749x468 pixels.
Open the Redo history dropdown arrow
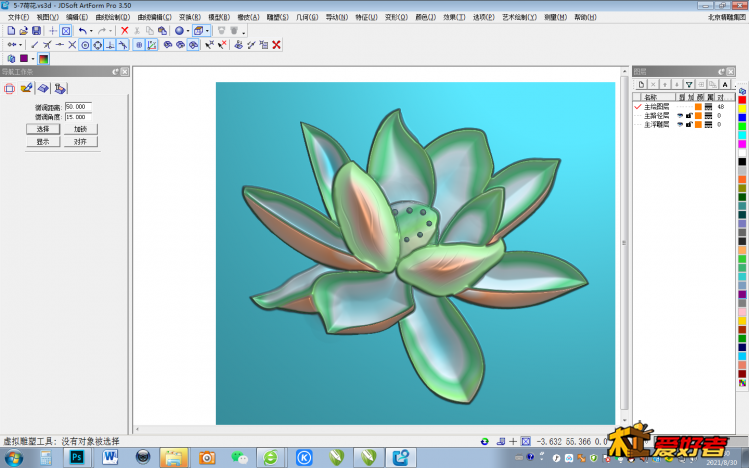[110, 31]
